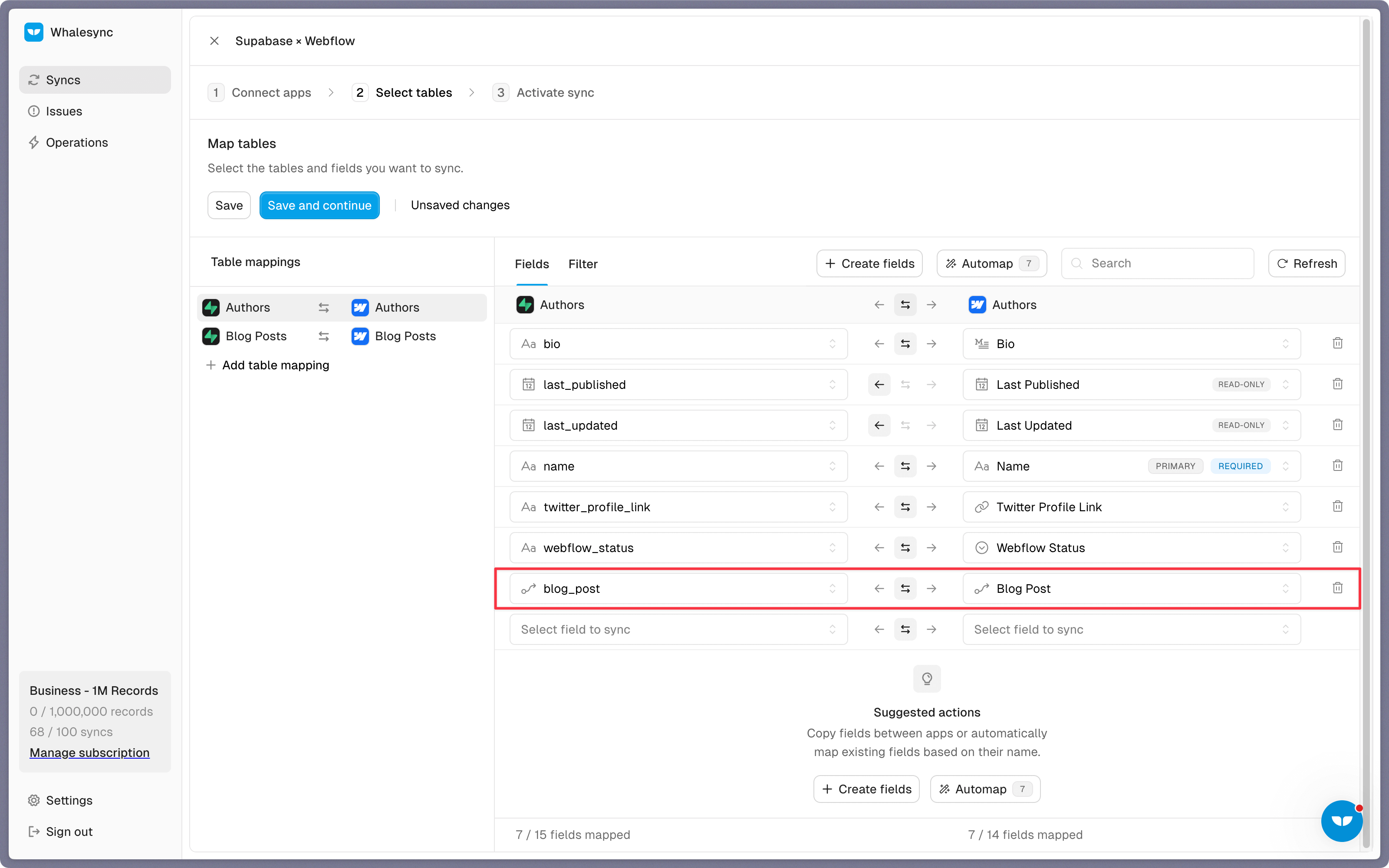Set bio row to sync right only
This screenshot has height=868, width=1389.
[x=931, y=344]
